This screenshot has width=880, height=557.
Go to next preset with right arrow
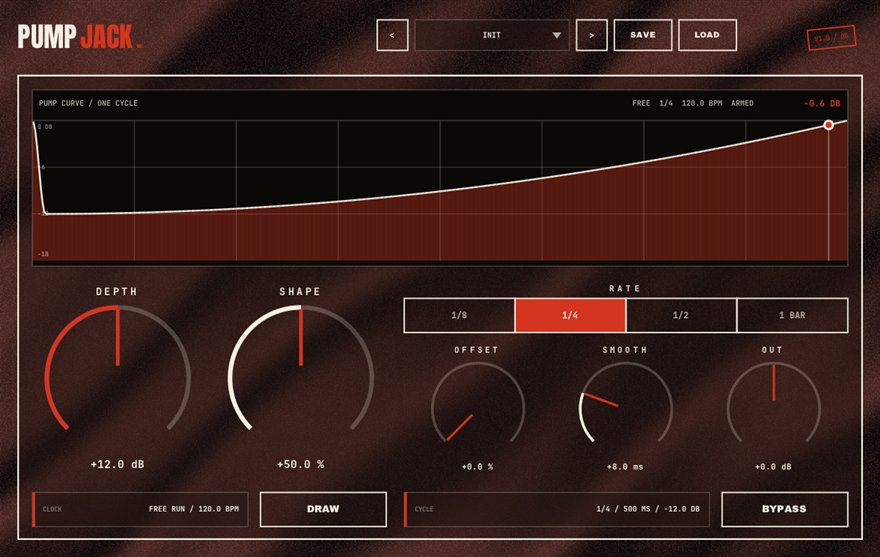pyautogui.click(x=592, y=35)
